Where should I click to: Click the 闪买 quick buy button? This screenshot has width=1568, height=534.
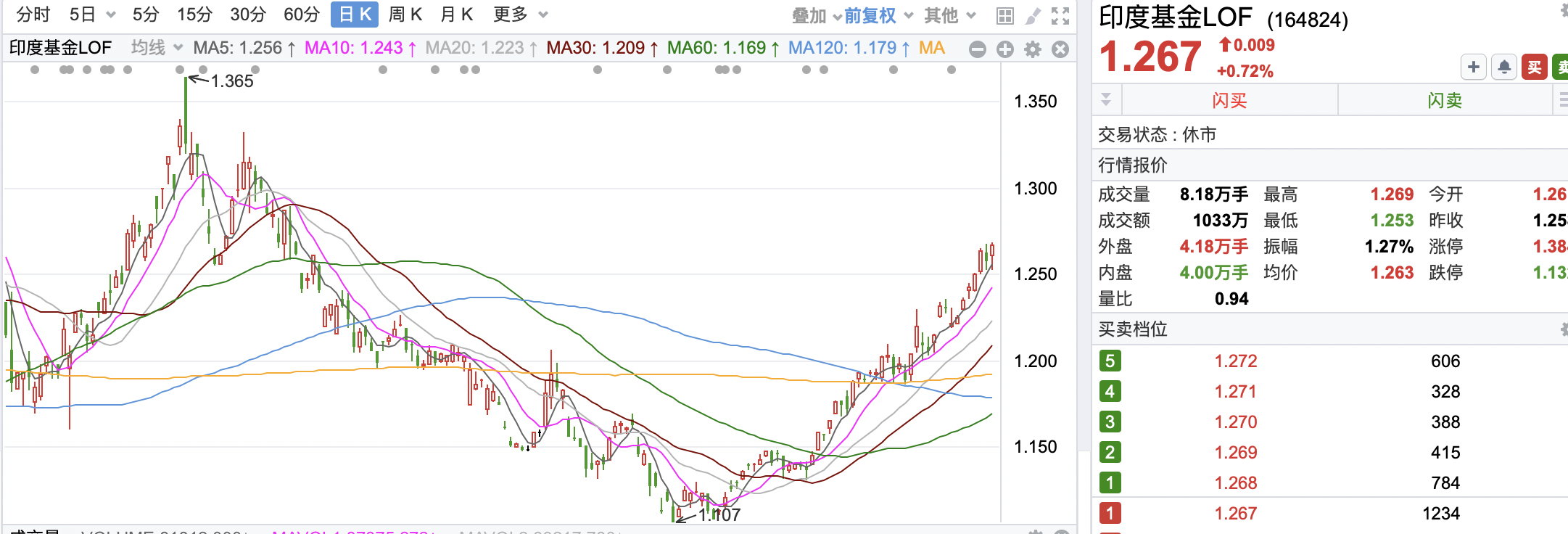pos(1229,100)
